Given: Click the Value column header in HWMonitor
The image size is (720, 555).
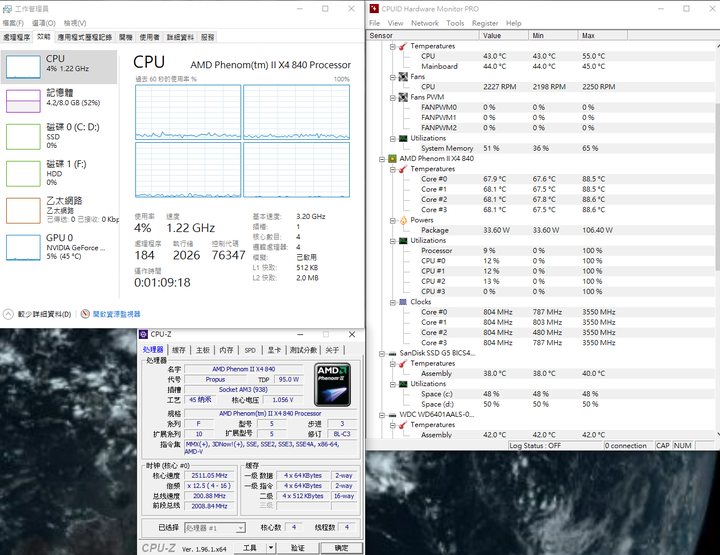Looking at the screenshot, I should pos(504,35).
